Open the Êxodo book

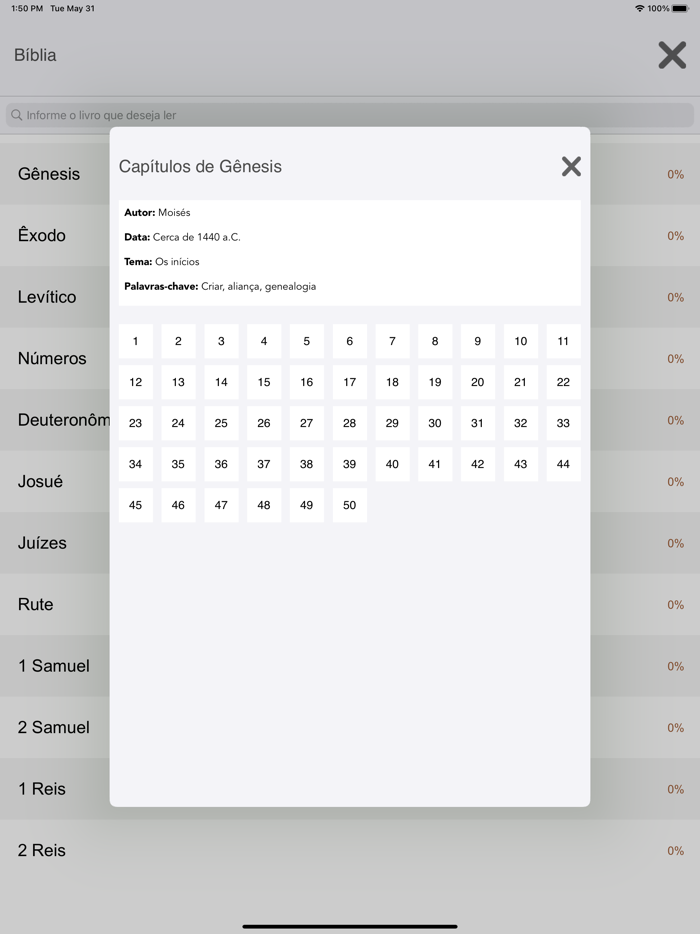(x=44, y=236)
